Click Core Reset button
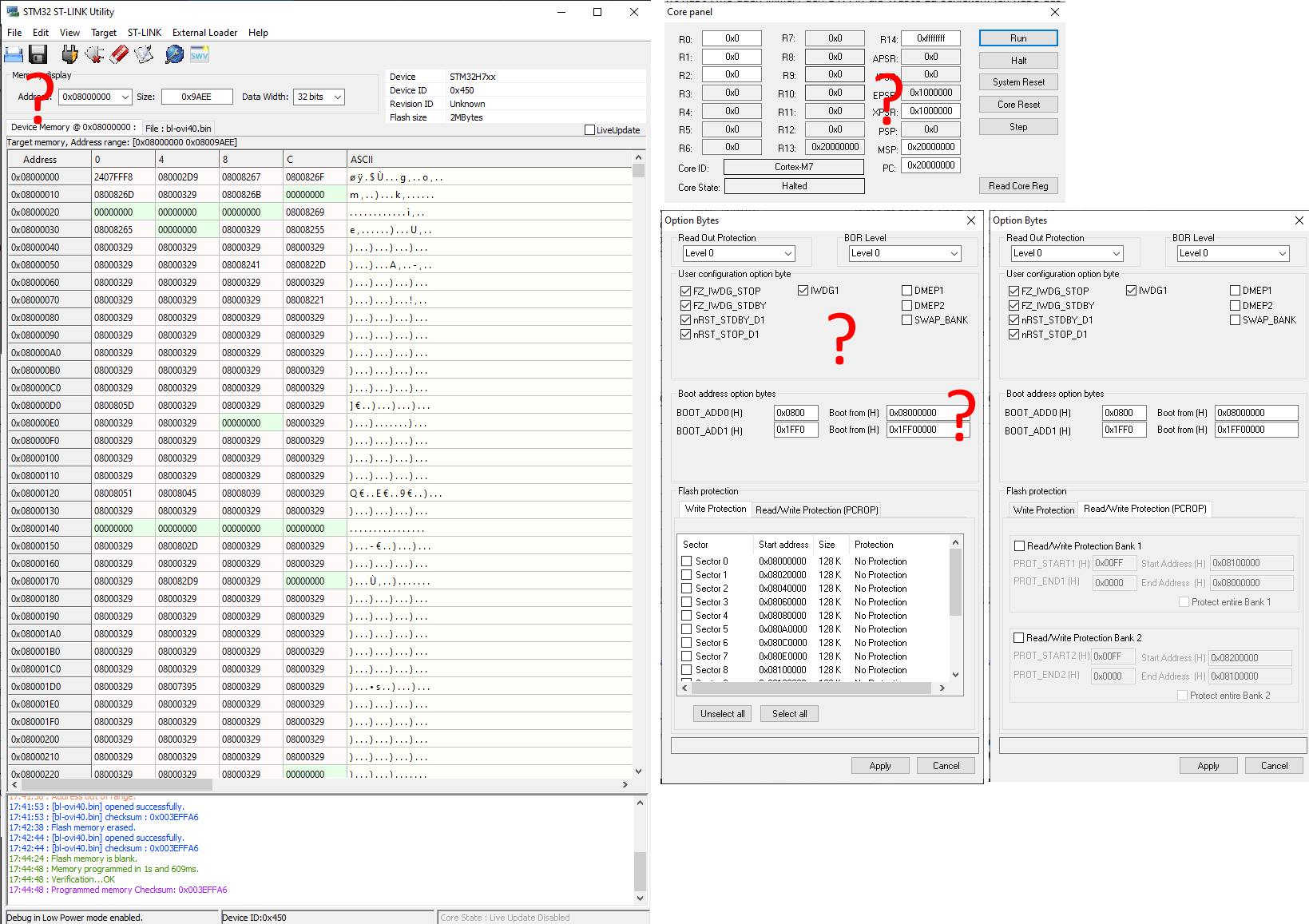 pyautogui.click(x=1018, y=105)
